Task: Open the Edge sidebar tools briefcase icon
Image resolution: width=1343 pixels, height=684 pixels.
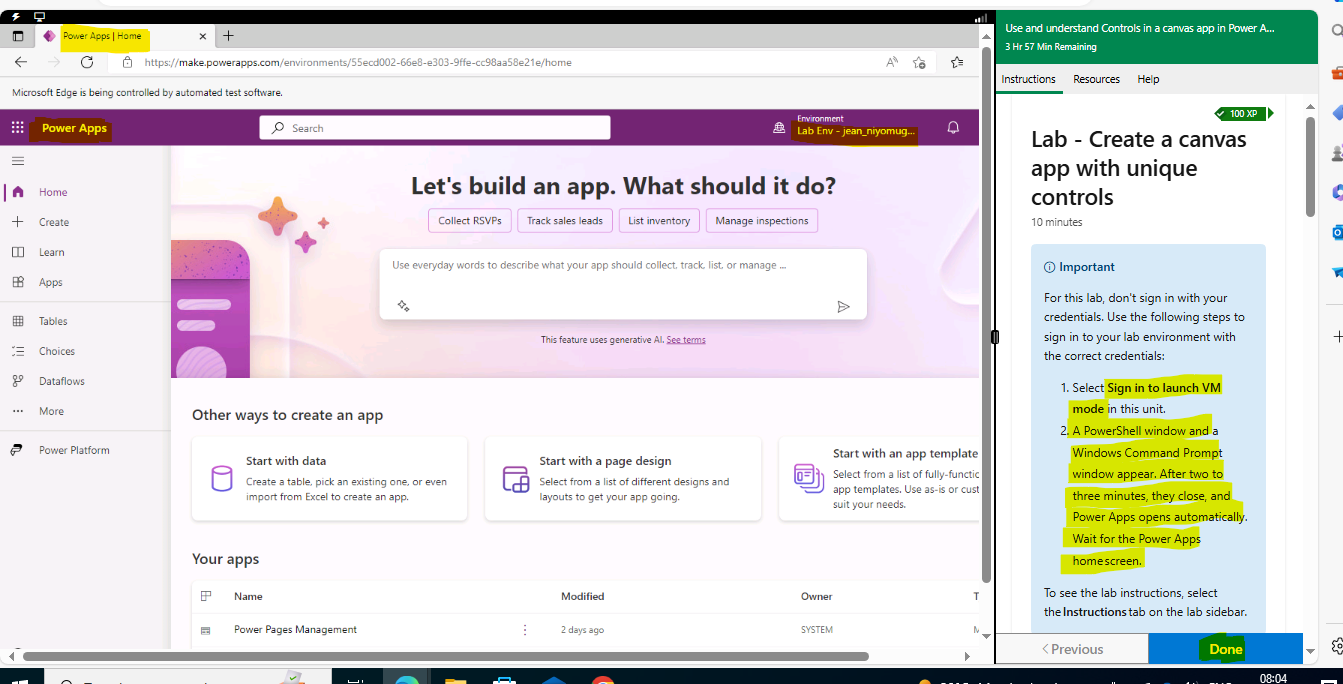Action: pyautogui.click(x=1336, y=73)
